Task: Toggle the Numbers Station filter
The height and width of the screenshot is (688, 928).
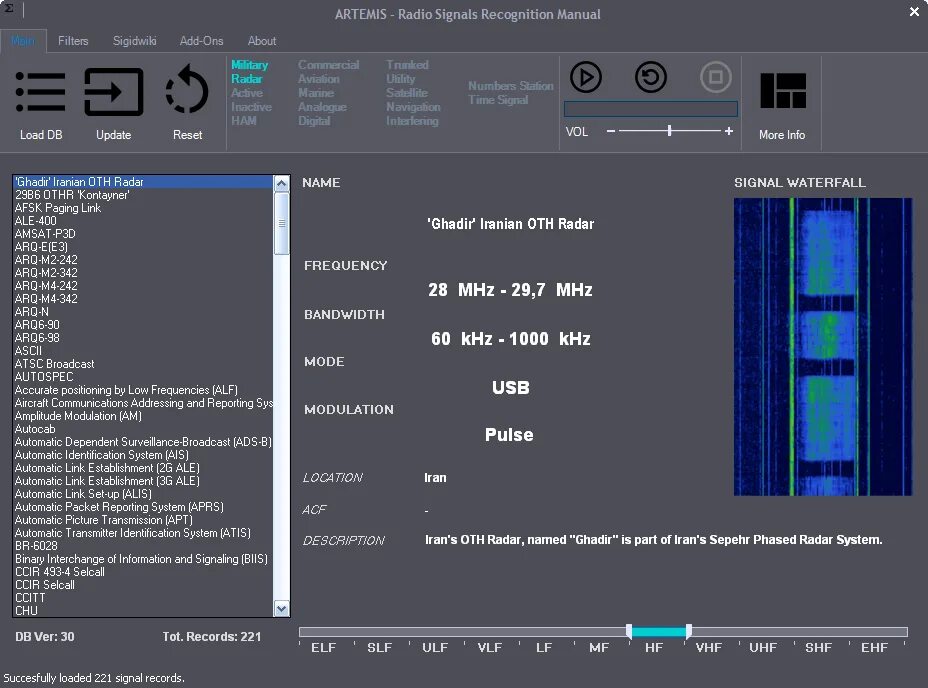Action: [511, 86]
